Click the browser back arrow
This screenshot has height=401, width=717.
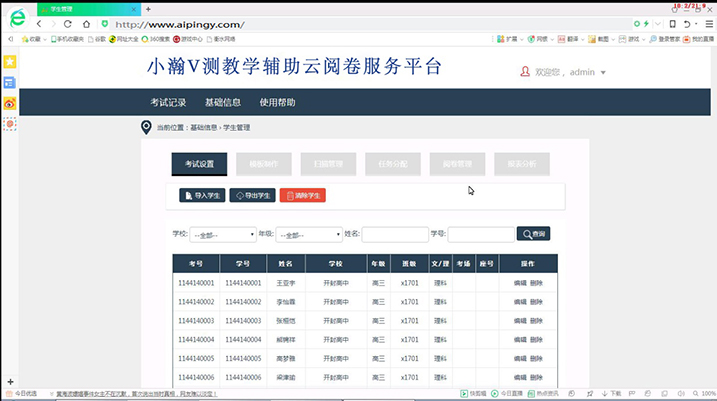[39, 23]
